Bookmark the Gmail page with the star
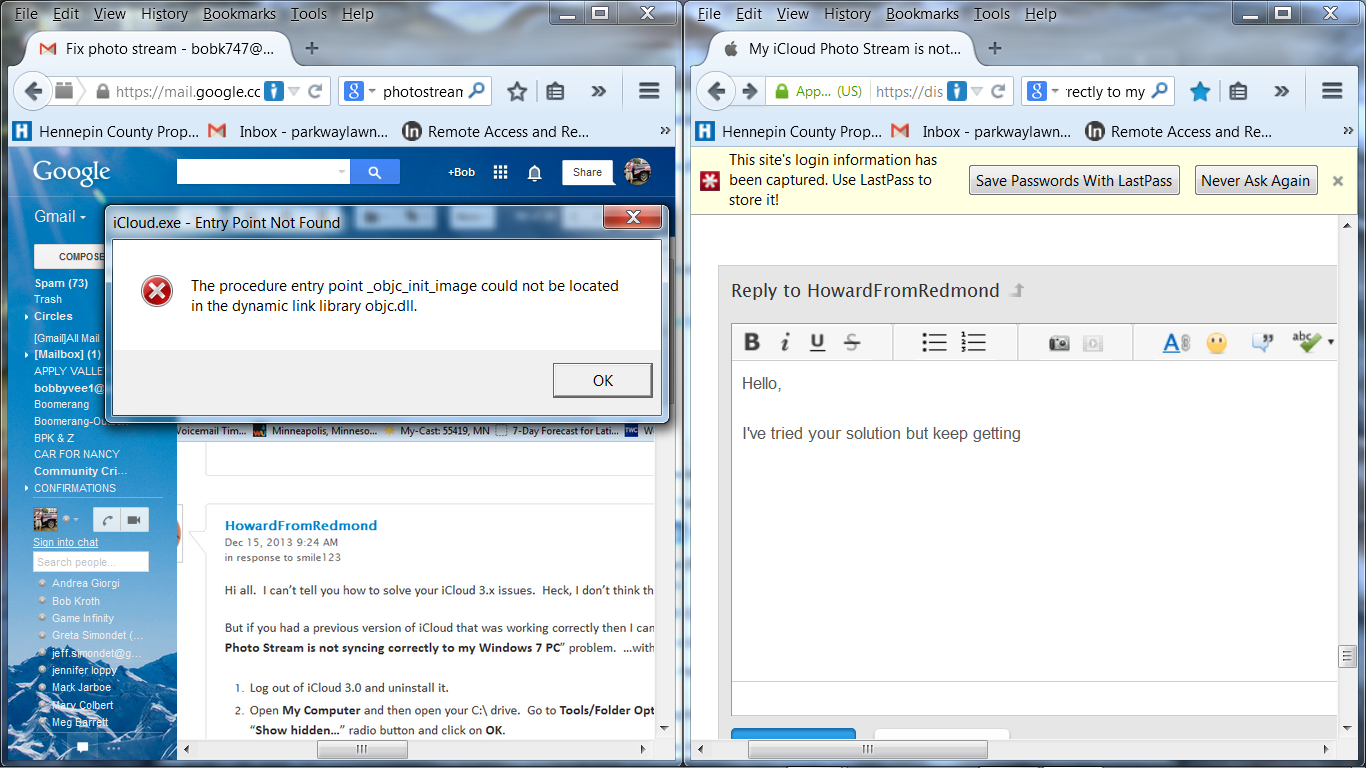The width and height of the screenshot is (1366, 768). (517, 91)
